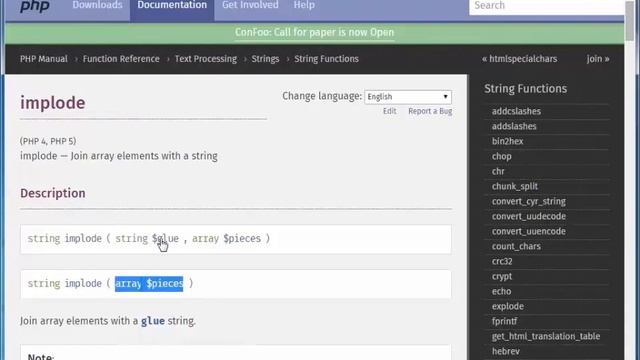Open addslashes in the sidebar
Image resolution: width=640 pixels, height=360 pixels.
point(514,126)
